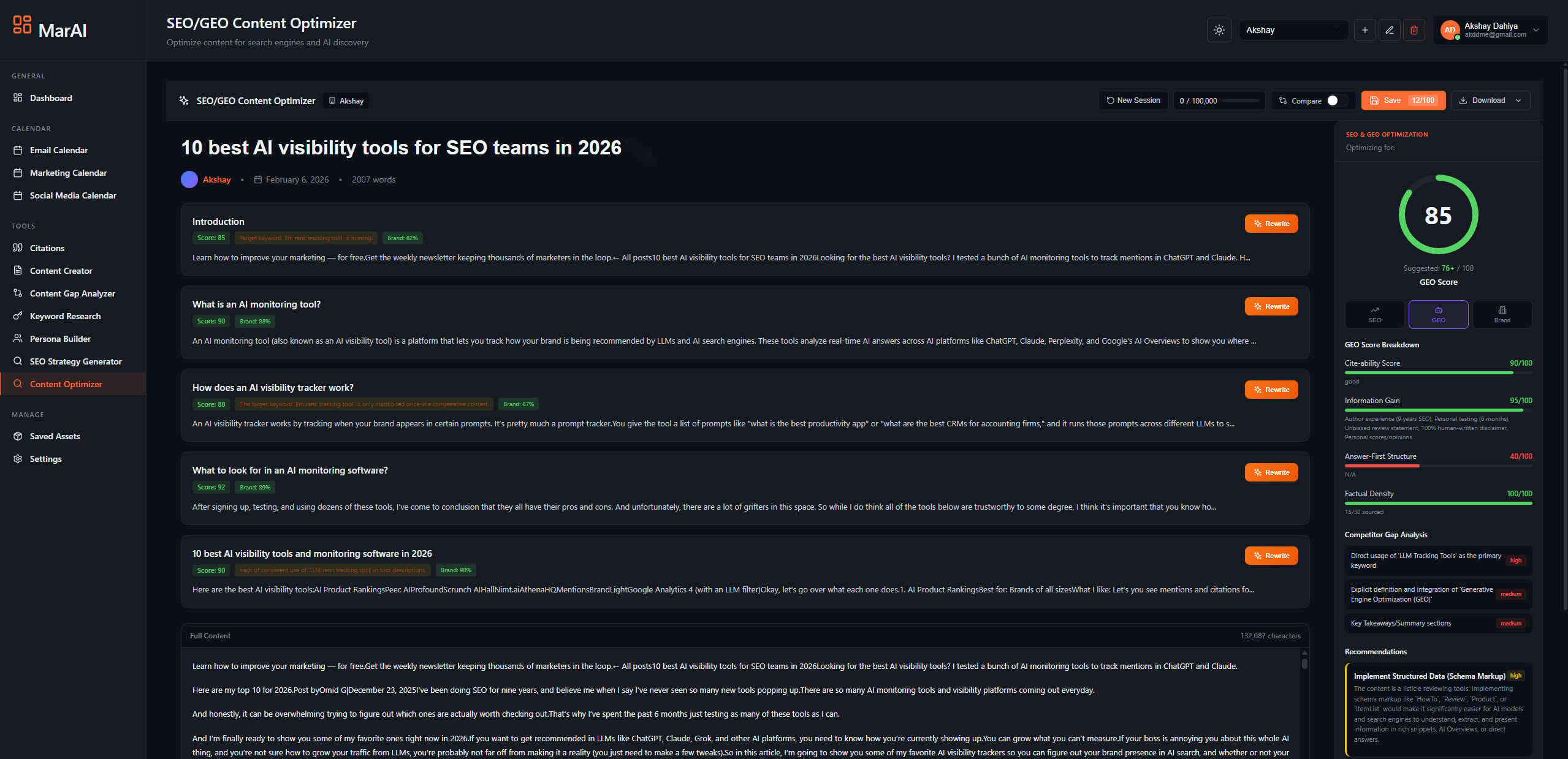Open the Content Gap Analyzer
The height and width of the screenshot is (759, 1568).
click(72, 293)
